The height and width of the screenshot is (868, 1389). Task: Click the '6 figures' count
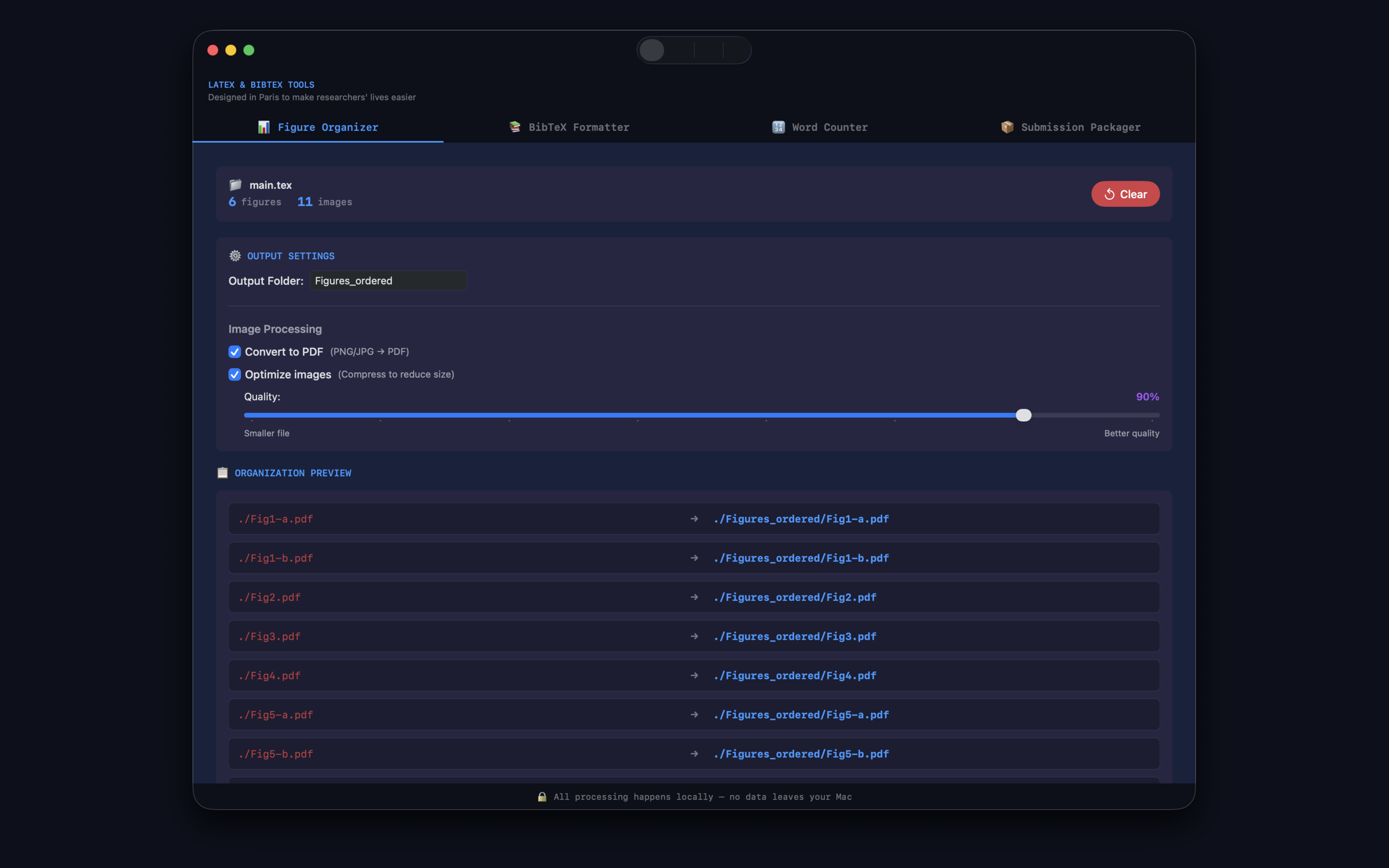coord(255,202)
